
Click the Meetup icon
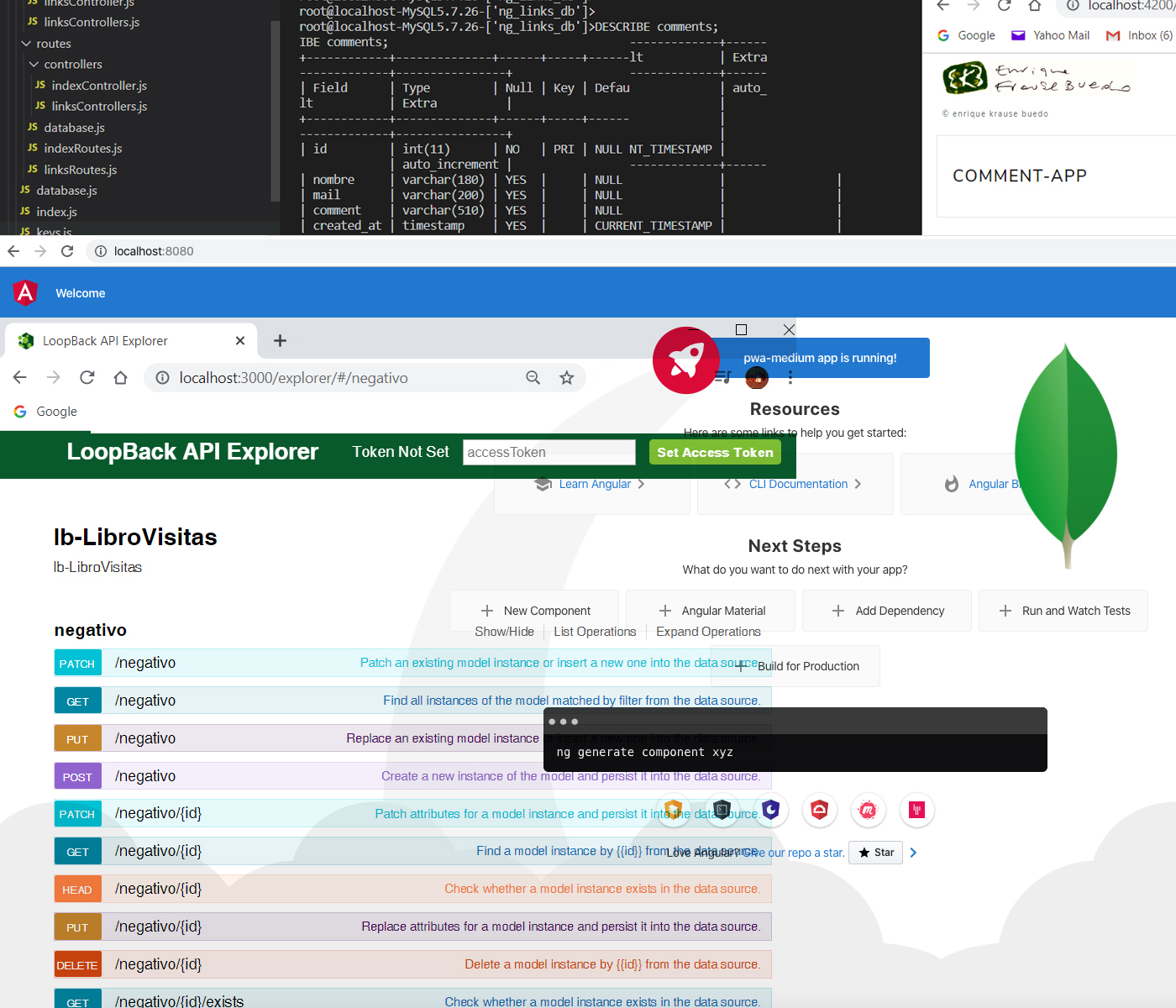click(868, 810)
